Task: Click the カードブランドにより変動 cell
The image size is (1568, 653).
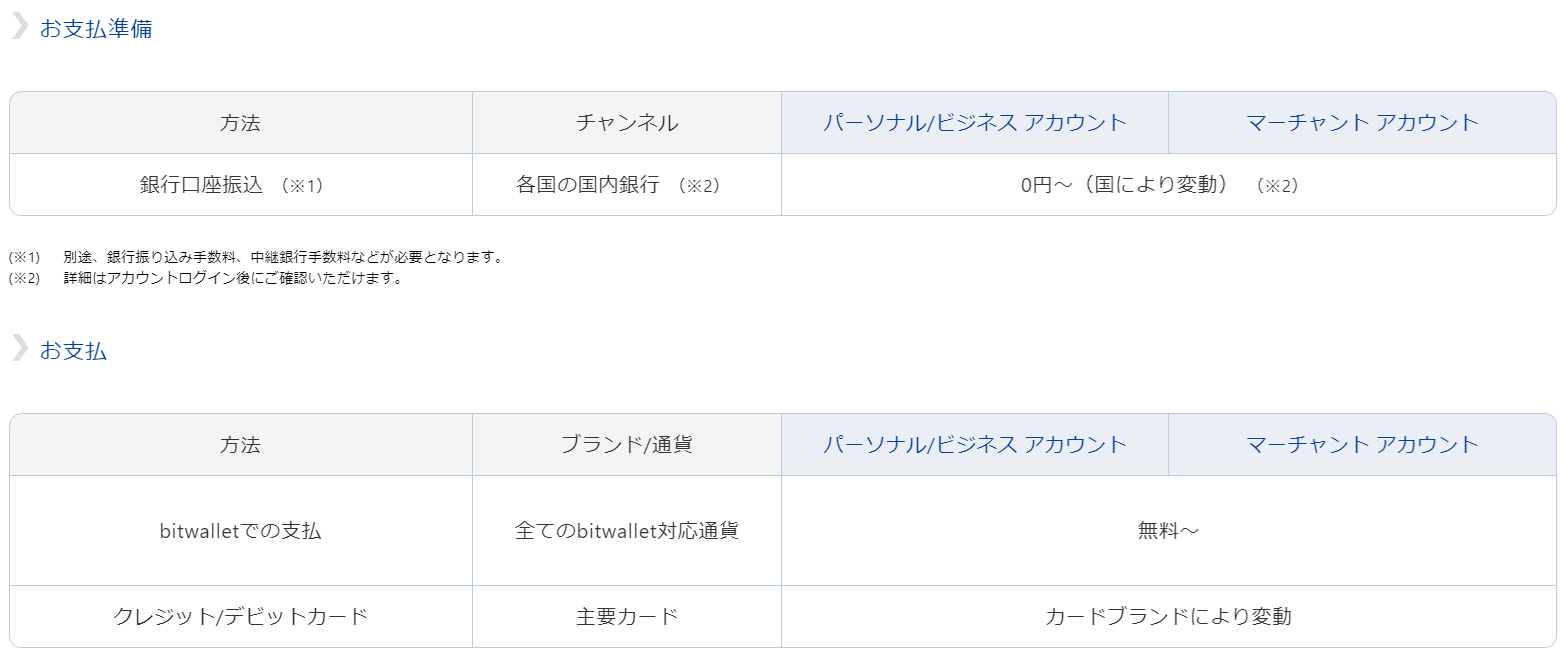Action: (1169, 617)
